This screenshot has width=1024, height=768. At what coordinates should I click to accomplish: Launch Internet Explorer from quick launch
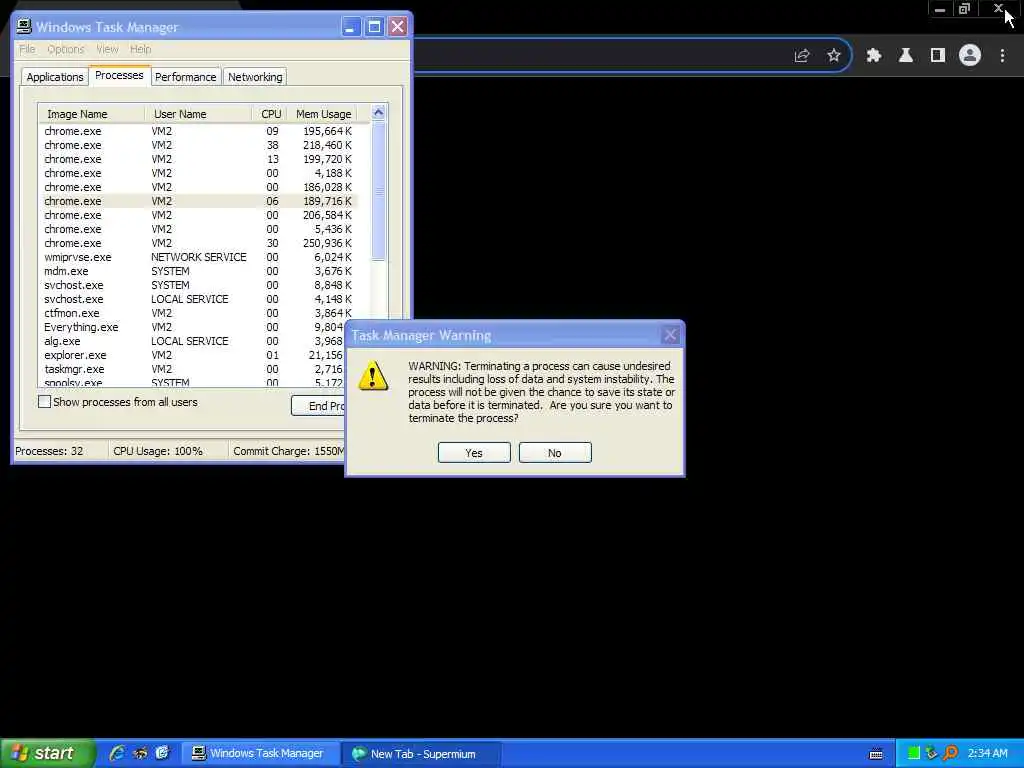point(117,753)
